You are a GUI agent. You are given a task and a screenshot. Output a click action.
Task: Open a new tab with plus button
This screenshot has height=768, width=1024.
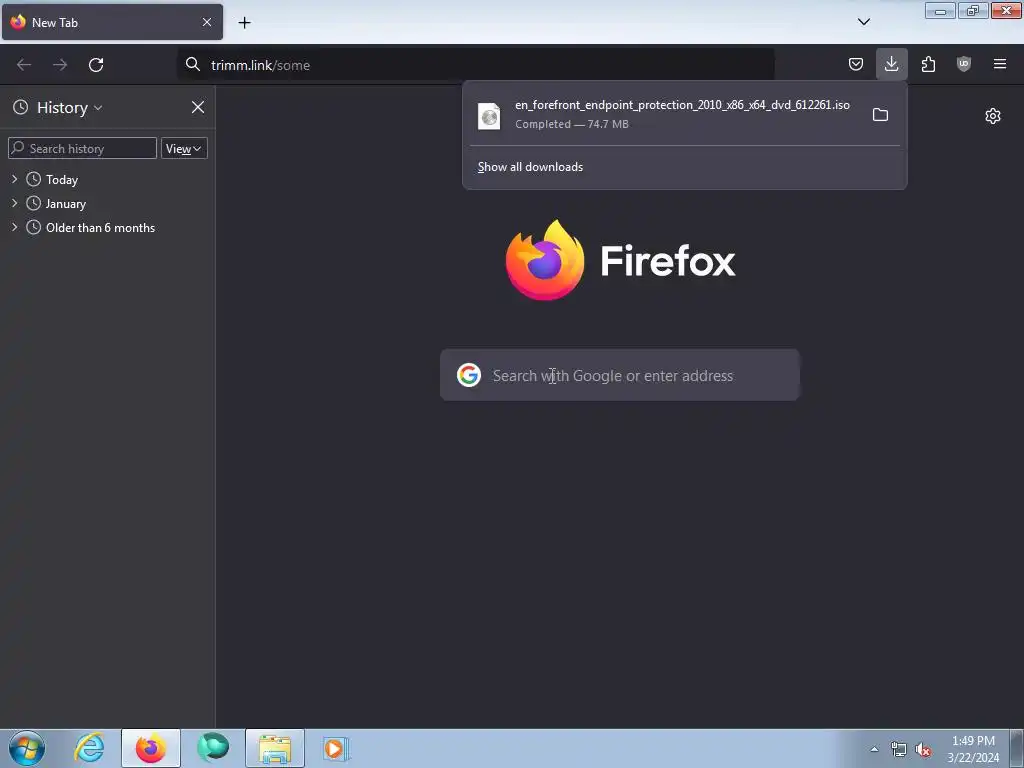[244, 23]
